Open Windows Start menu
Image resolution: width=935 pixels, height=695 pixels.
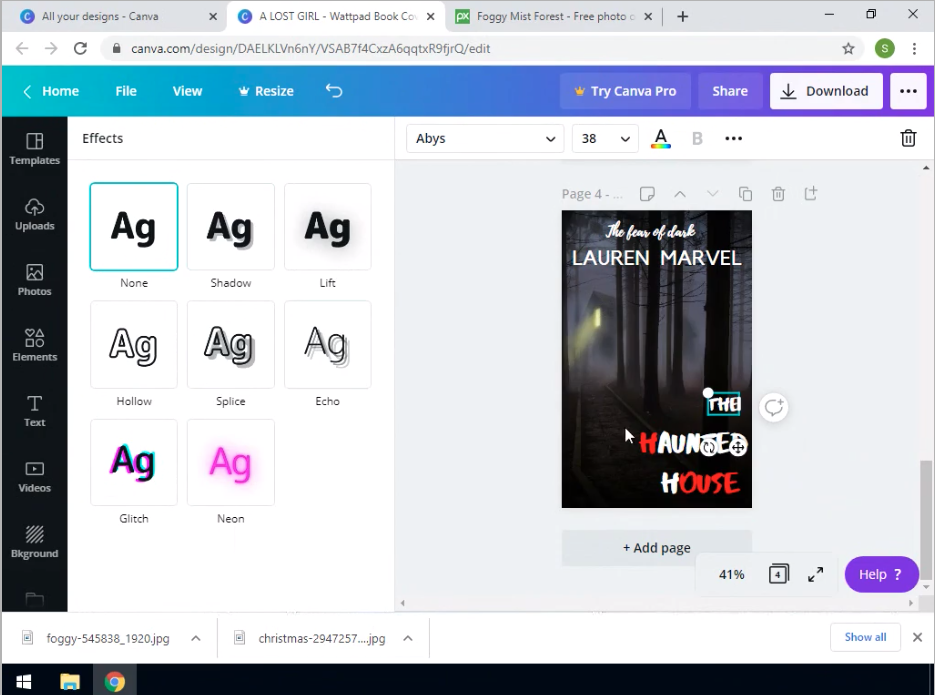point(23,681)
